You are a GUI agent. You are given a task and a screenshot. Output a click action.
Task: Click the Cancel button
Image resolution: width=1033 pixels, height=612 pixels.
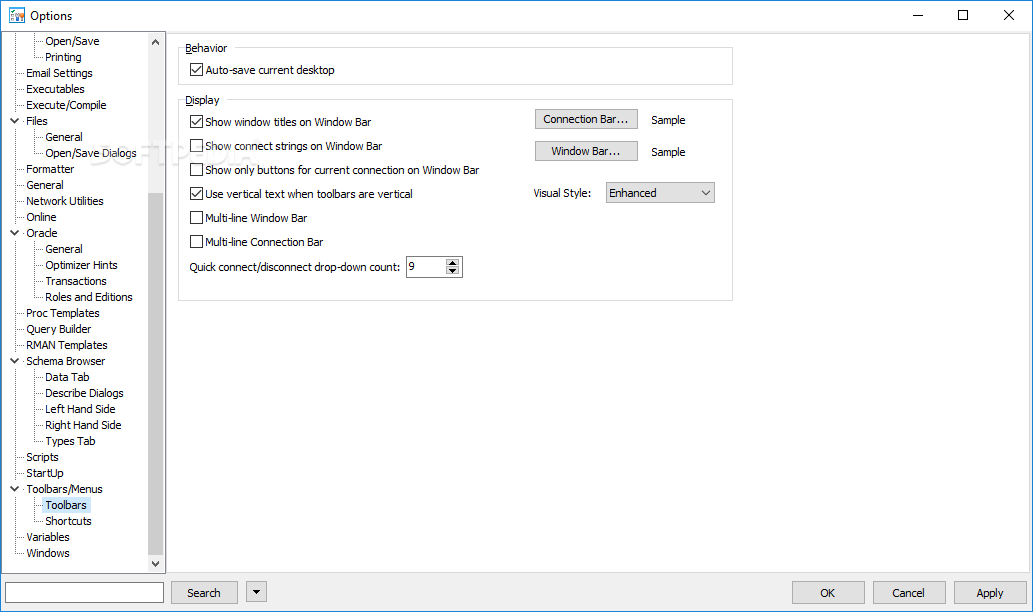point(909,593)
